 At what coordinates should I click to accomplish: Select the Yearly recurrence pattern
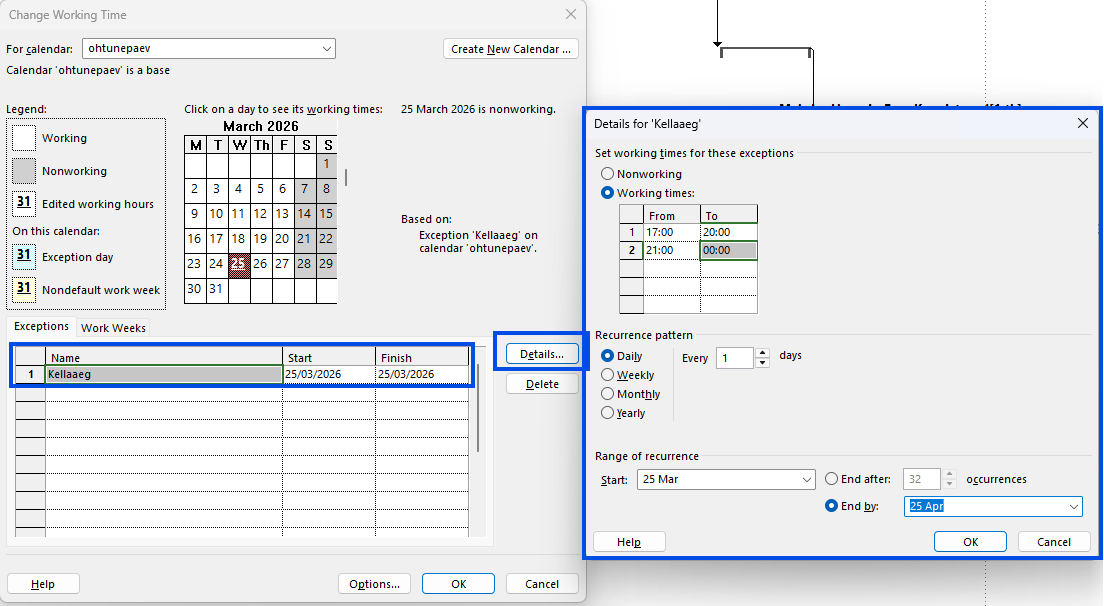(x=607, y=413)
